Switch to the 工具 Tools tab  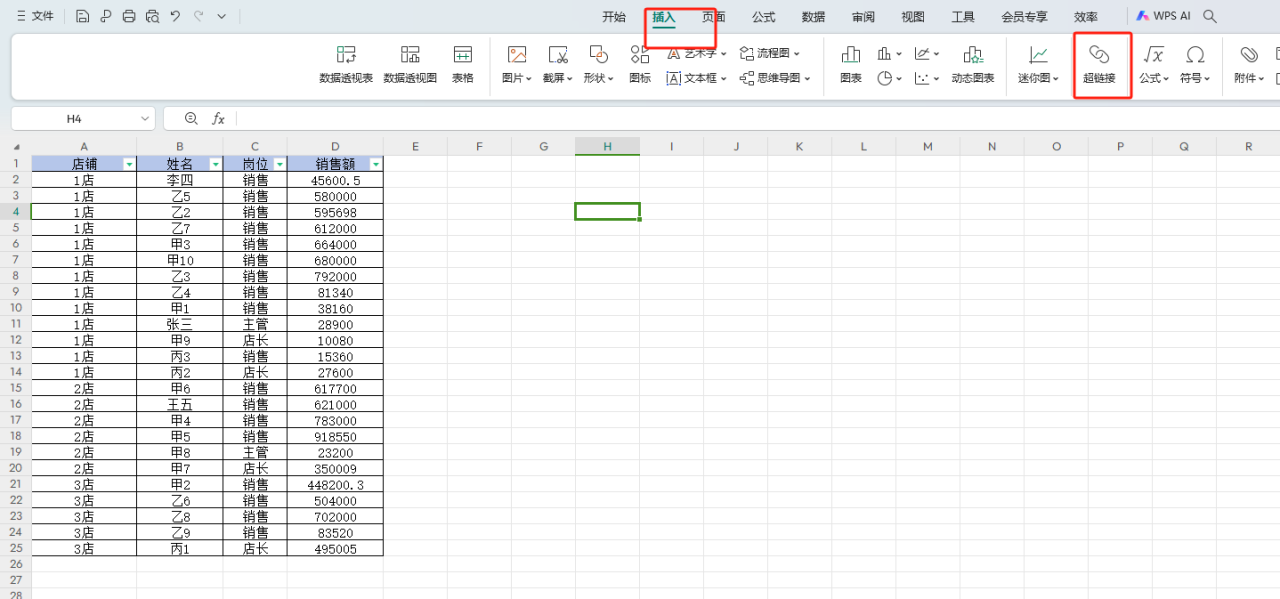(963, 17)
